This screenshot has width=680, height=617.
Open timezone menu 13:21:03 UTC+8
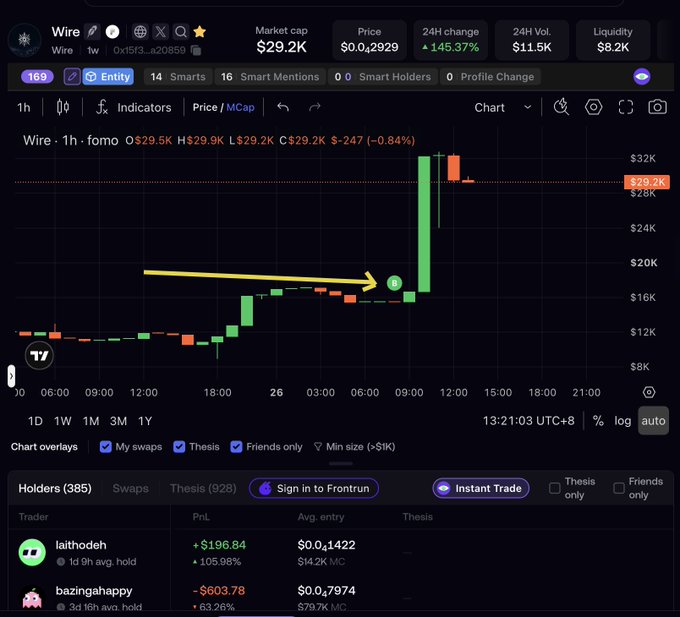528,421
